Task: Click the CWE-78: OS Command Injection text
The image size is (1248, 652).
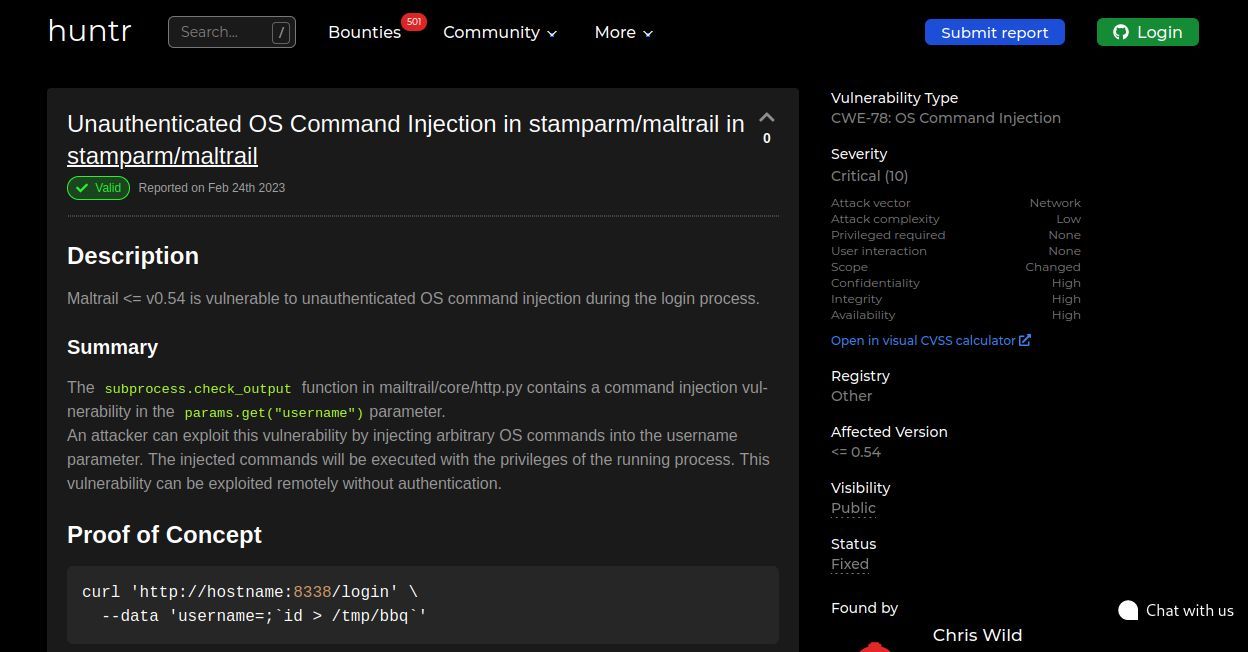Action: point(946,118)
